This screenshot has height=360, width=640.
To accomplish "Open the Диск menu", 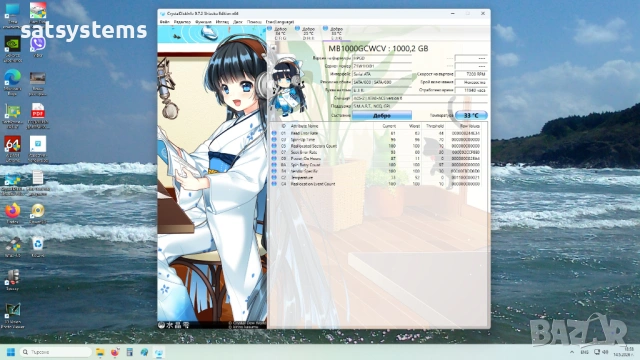I will coord(238,22).
